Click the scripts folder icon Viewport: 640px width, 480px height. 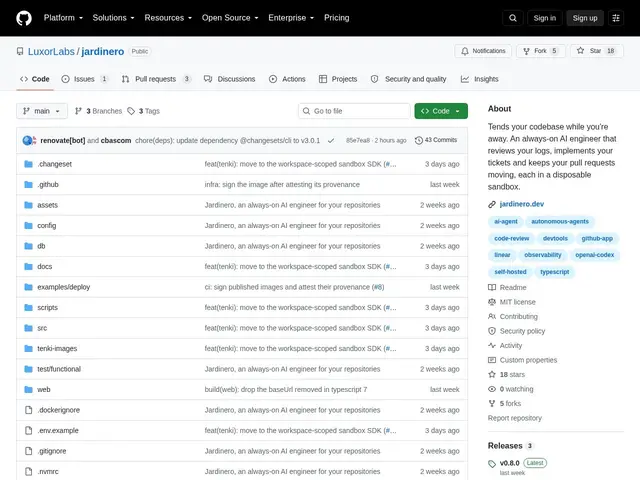(28, 307)
